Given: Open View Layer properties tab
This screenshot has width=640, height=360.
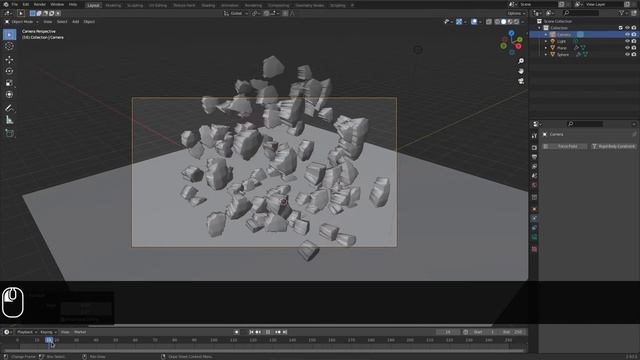Looking at the screenshot, I should (534, 166).
